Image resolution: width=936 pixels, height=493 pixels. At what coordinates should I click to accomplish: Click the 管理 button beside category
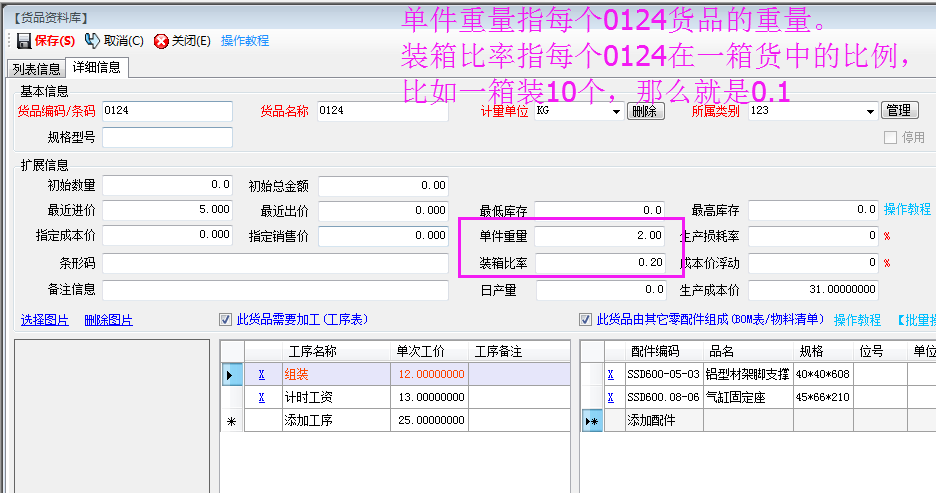(x=898, y=111)
